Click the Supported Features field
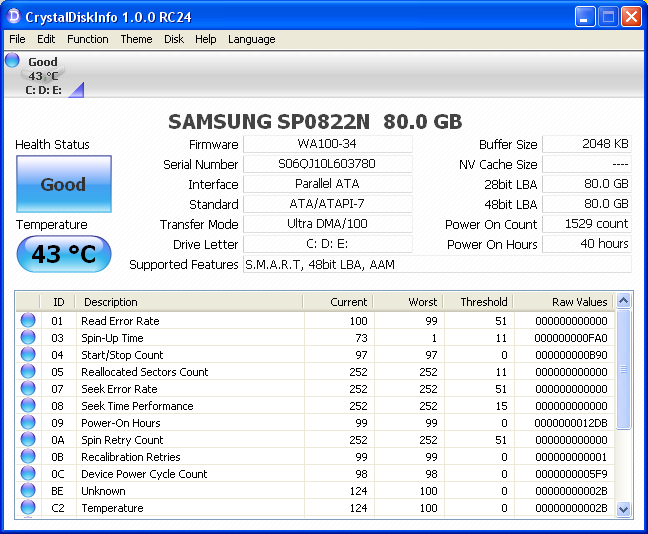Screen dimensions: 648x534 437,264
